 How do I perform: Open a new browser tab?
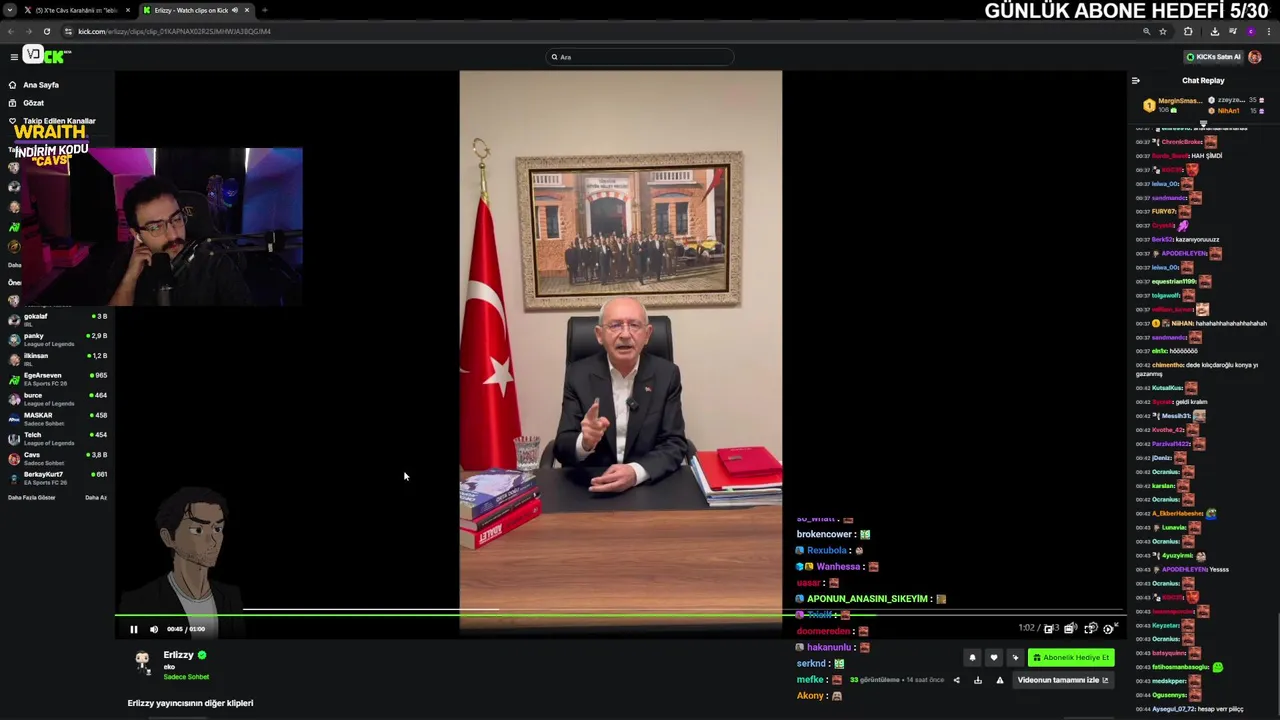[x=264, y=10]
